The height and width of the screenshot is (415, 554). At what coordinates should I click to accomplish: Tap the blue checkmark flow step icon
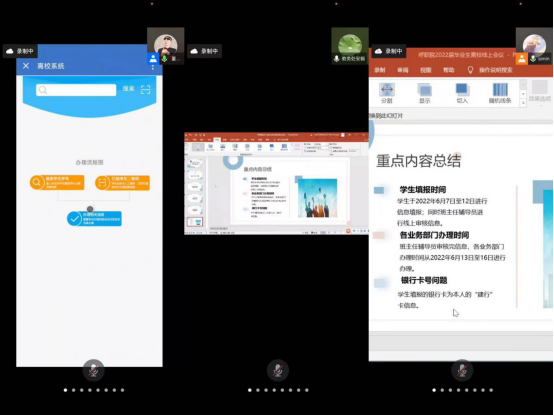tap(74, 219)
